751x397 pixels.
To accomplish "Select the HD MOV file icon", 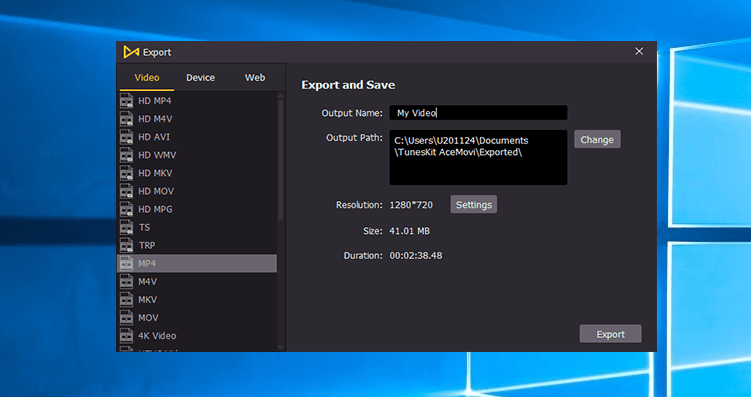I will (x=126, y=192).
